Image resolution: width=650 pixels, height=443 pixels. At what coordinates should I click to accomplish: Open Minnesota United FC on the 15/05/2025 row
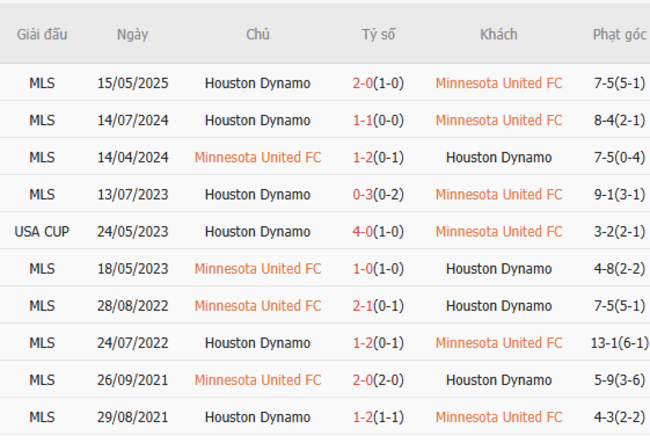pyautogui.click(x=498, y=83)
